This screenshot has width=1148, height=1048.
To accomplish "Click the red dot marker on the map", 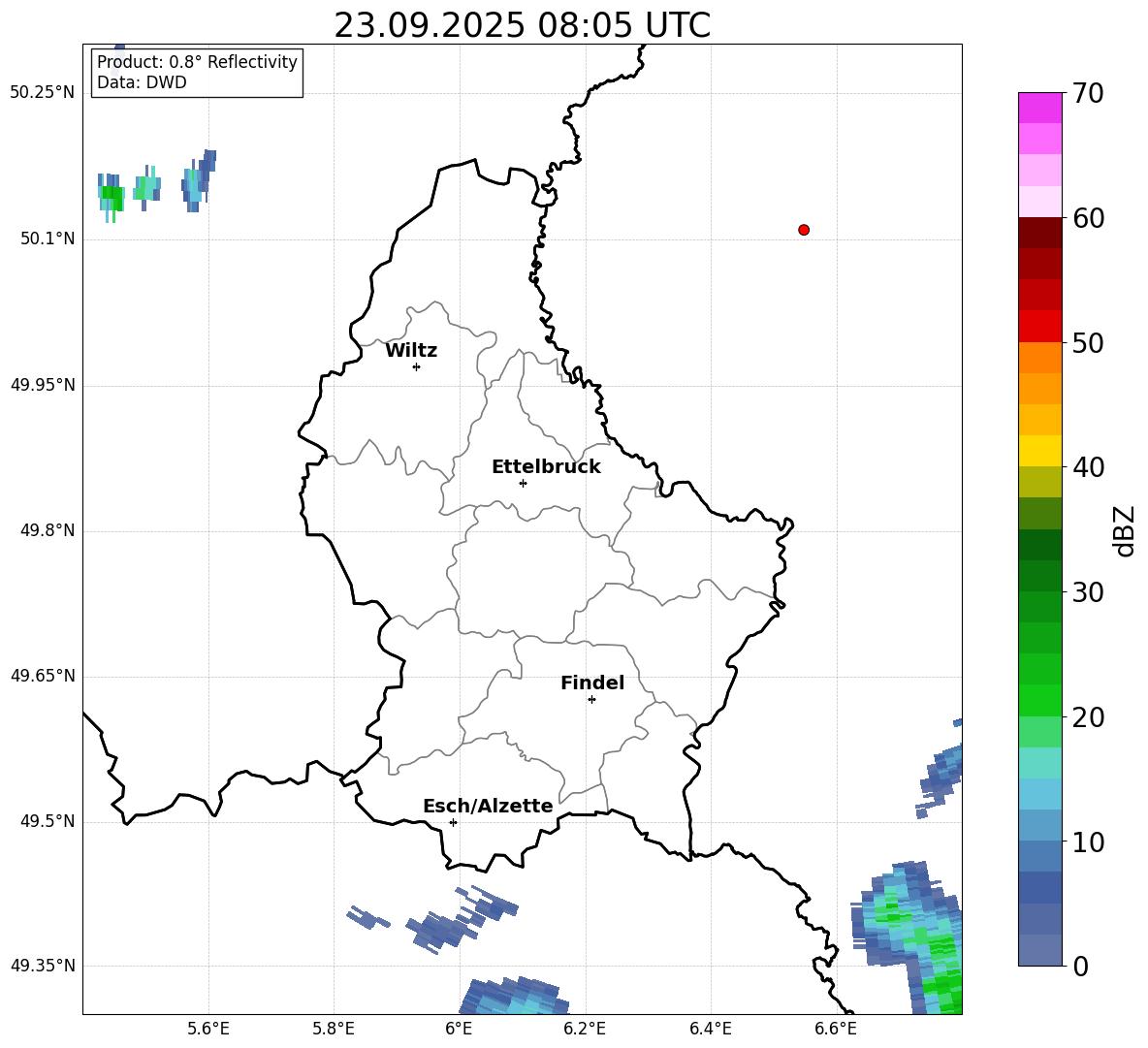I will pos(804,230).
